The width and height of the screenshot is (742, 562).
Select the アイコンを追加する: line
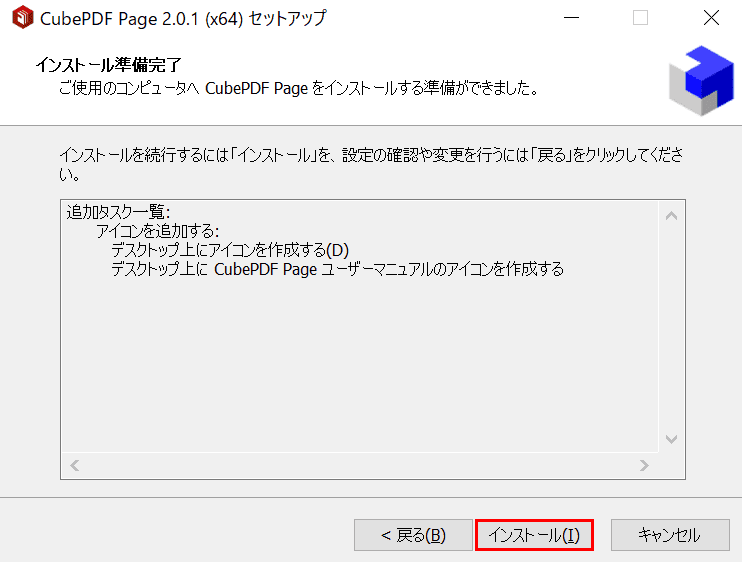click(x=158, y=231)
